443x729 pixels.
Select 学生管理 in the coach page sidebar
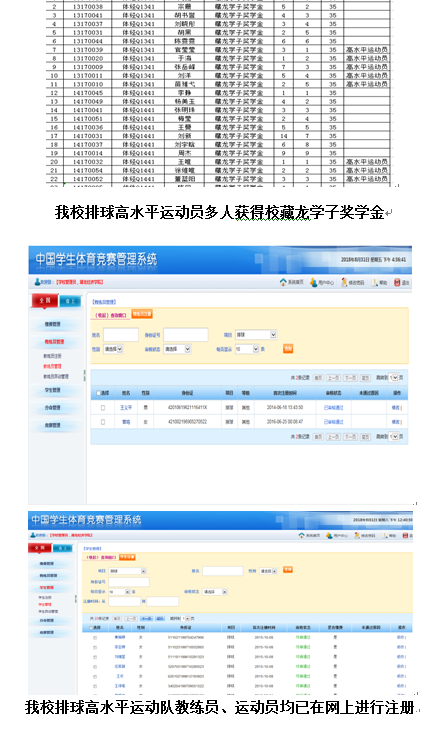(x=52, y=390)
